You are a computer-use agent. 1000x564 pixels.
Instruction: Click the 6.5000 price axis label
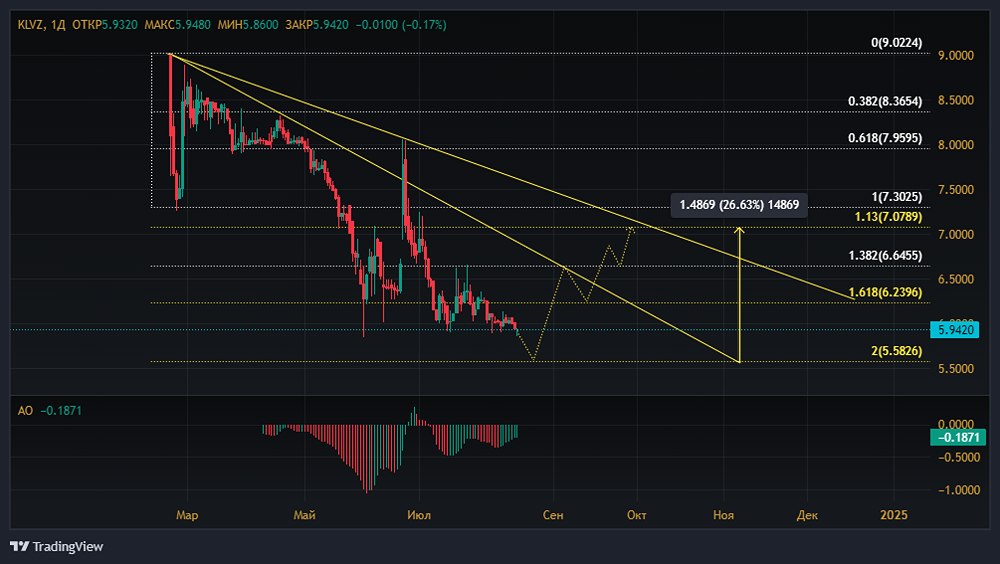click(x=955, y=279)
